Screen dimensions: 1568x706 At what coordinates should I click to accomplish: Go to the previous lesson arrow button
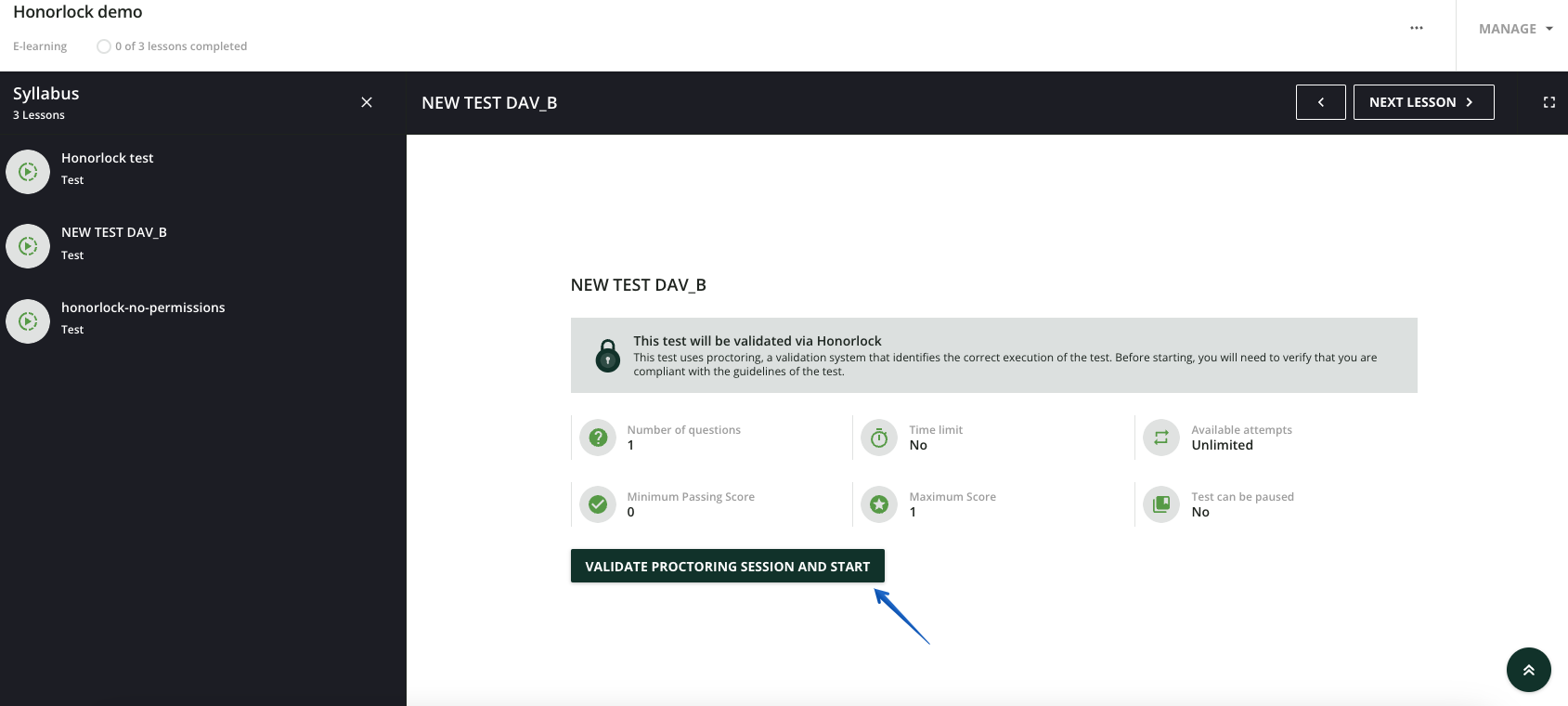click(1320, 102)
